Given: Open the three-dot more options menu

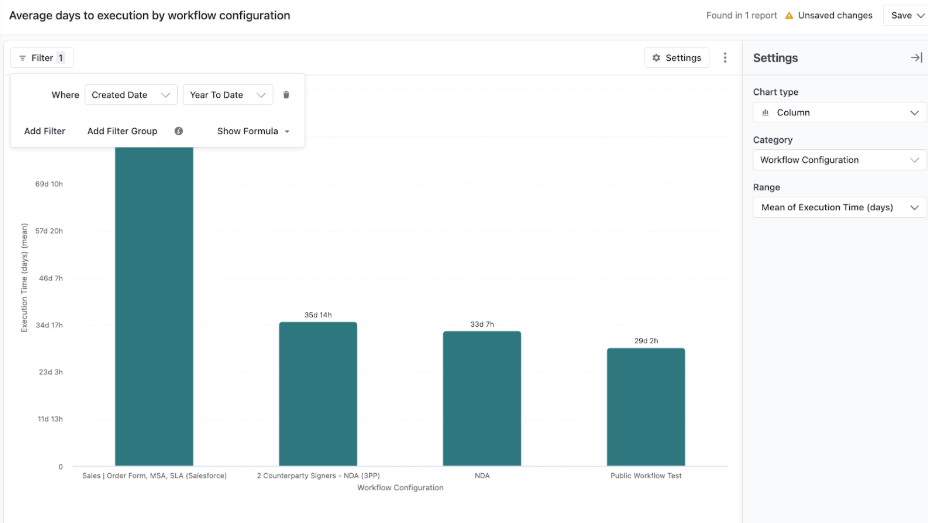Looking at the screenshot, I should click(x=725, y=58).
